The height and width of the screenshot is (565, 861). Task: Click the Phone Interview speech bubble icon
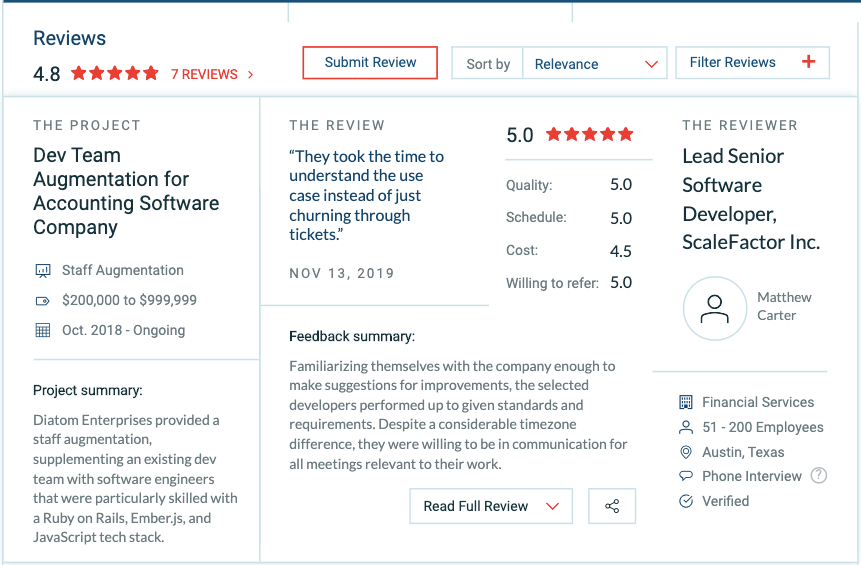[686, 476]
